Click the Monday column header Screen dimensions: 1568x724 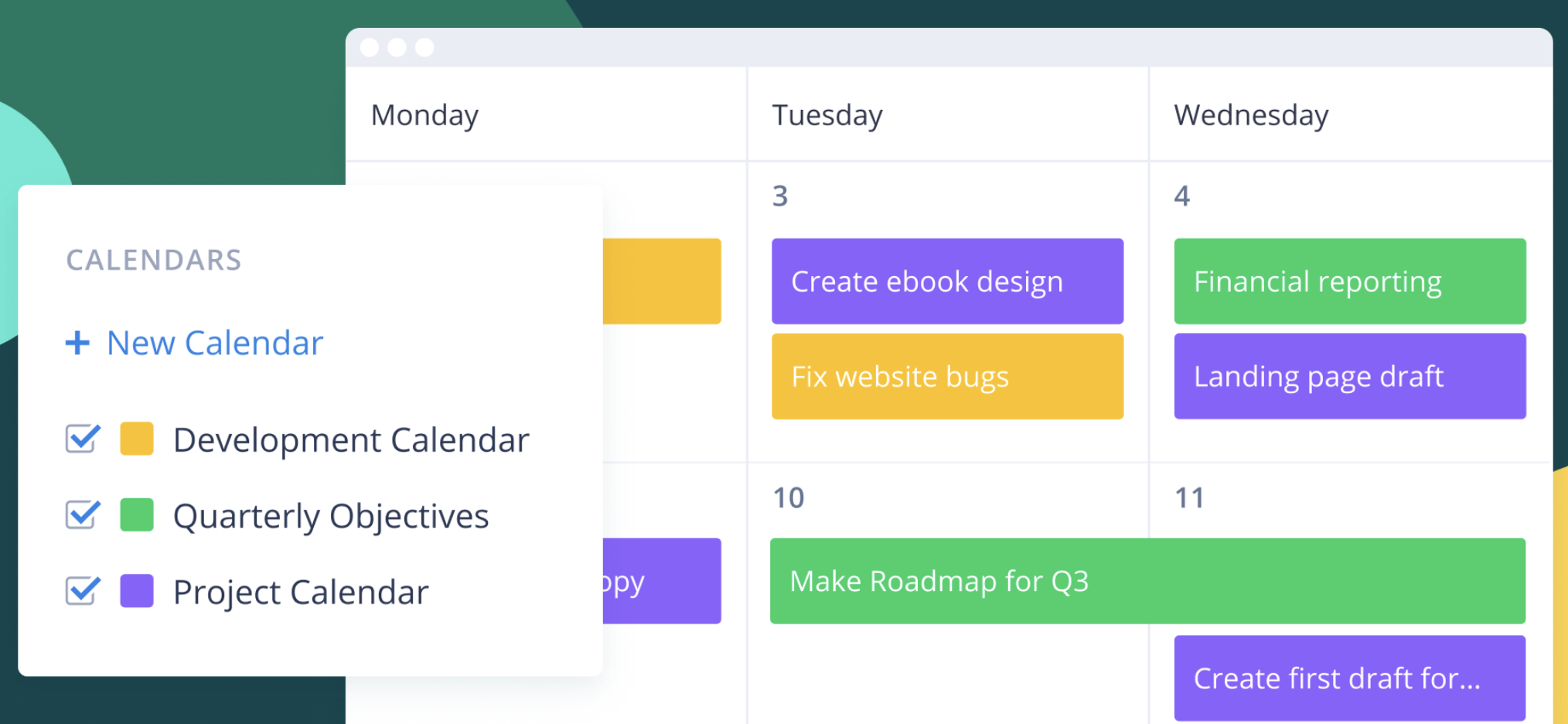[546, 114]
